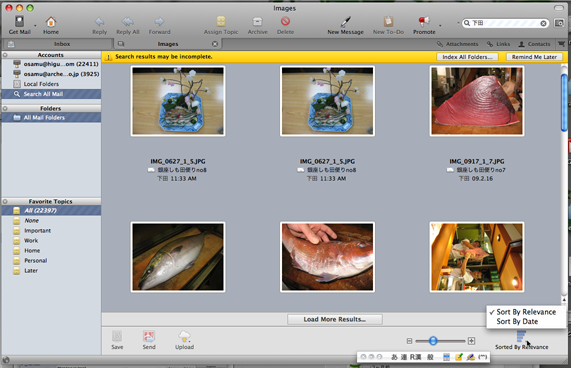The height and width of the screenshot is (368, 571).
Task: Collapse the Accounts section
Action: coord(5,55)
